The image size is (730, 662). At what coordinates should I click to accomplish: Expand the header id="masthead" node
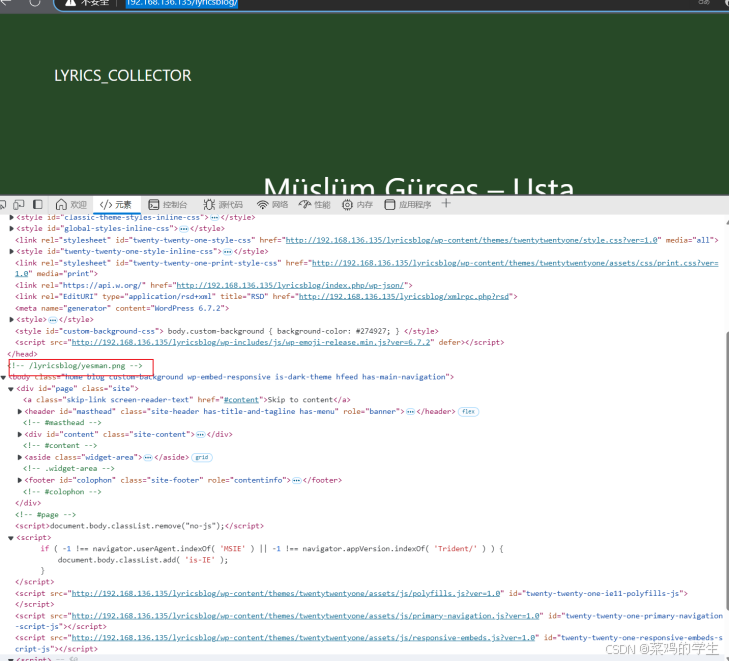pyautogui.click(x=20, y=412)
